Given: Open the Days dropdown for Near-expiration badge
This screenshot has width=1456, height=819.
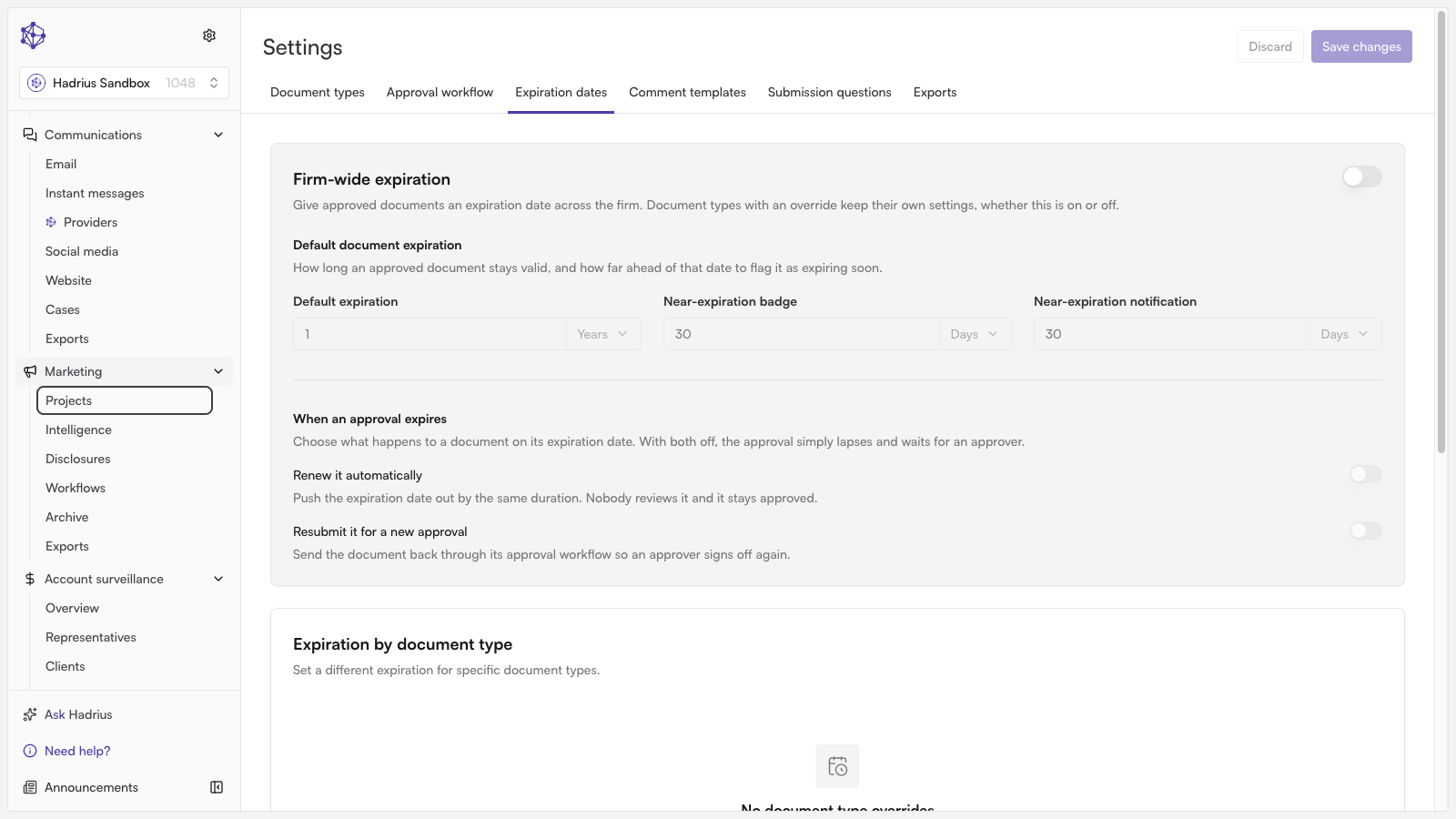Looking at the screenshot, I should click(x=975, y=334).
